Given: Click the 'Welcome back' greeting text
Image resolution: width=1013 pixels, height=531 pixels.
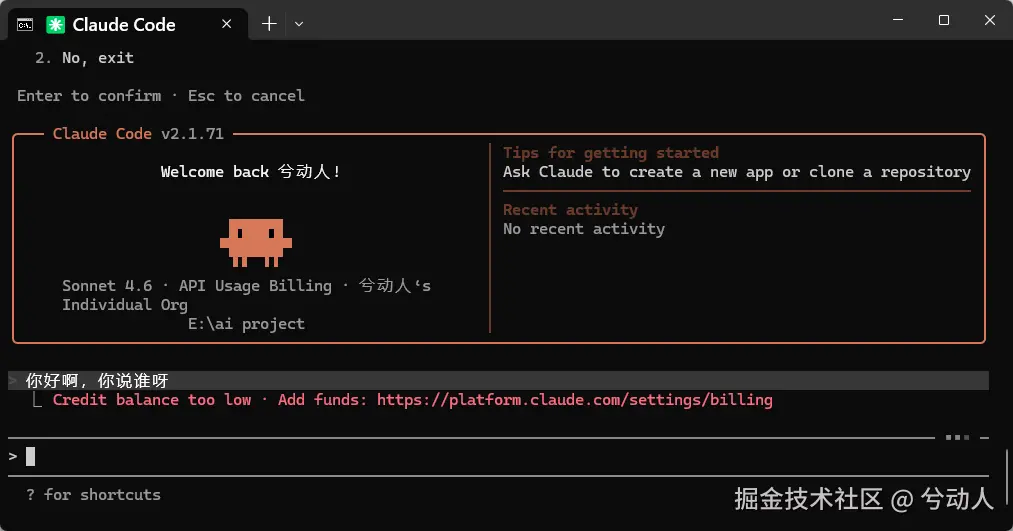Looking at the screenshot, I should [250, 172].
